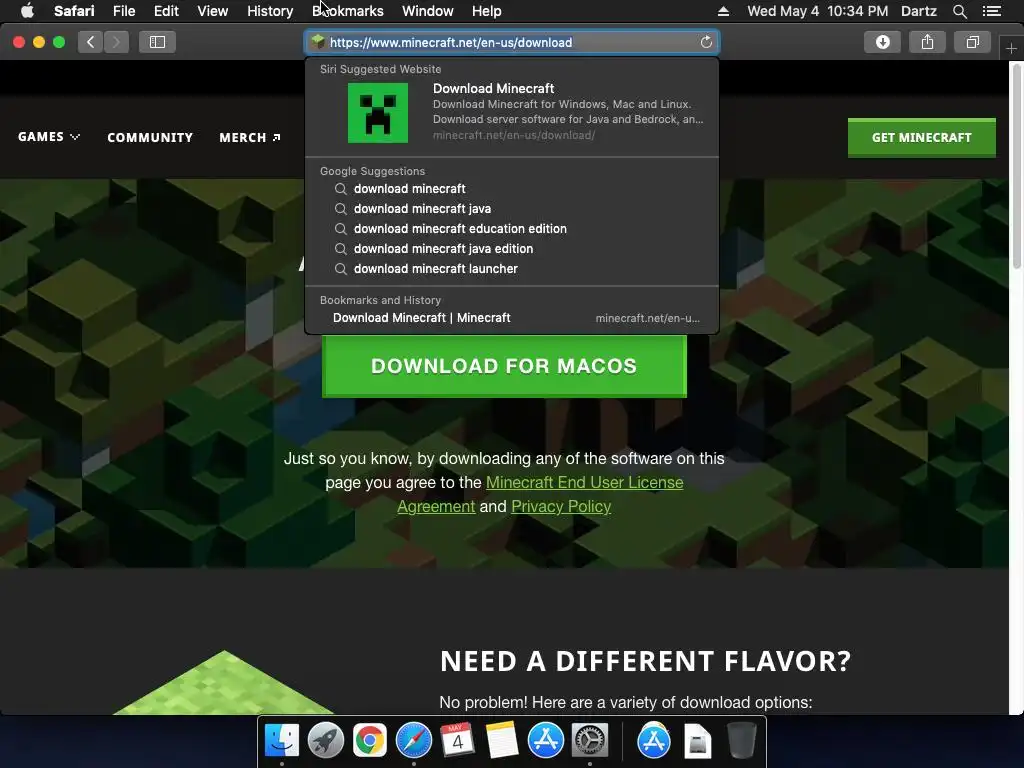Image resolution: width=1024 pixels, height=768 pixels.
Task: Go forward with the Safari forward arrow
Action: coord(116,42)
